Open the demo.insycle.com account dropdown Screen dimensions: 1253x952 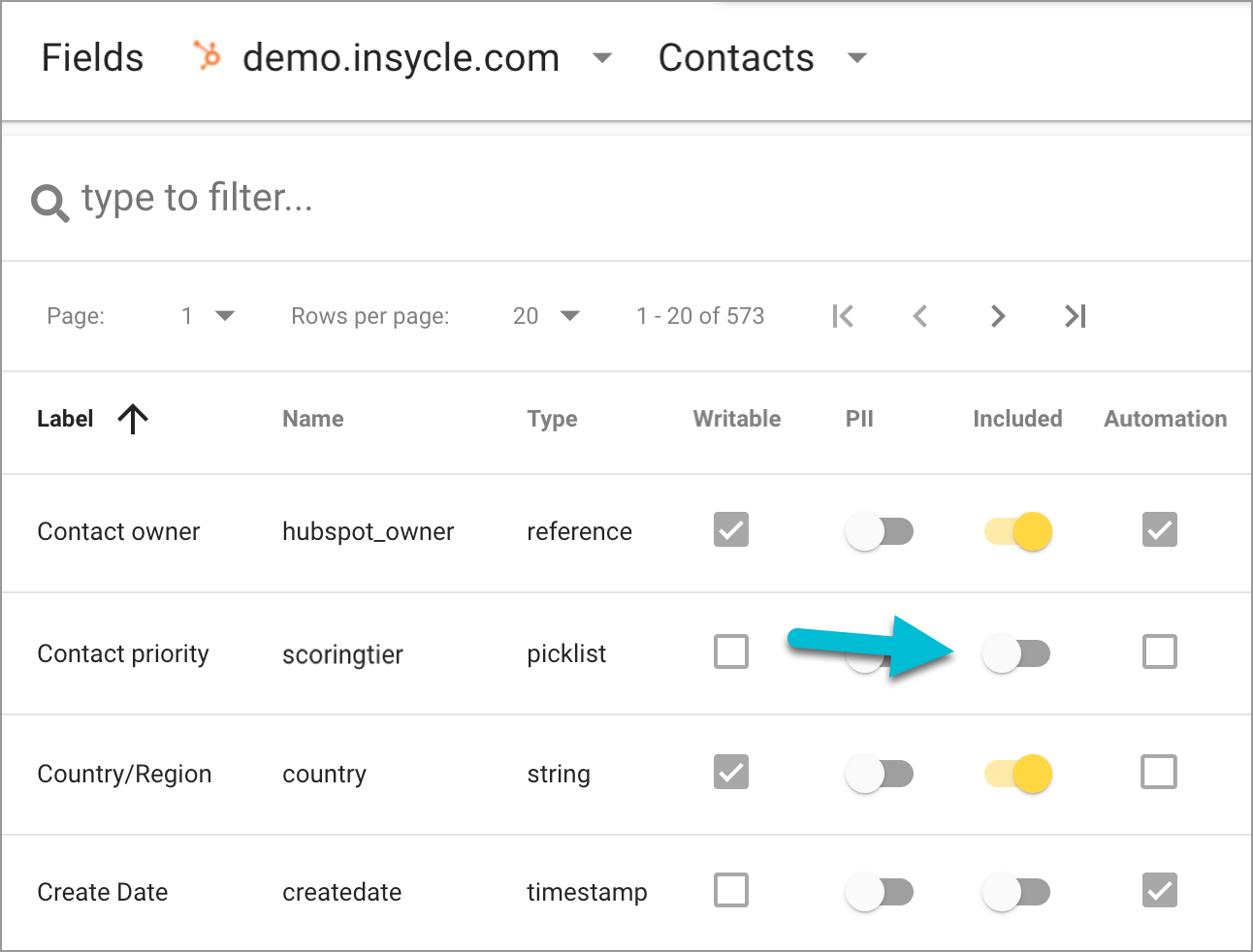(602, 58)
